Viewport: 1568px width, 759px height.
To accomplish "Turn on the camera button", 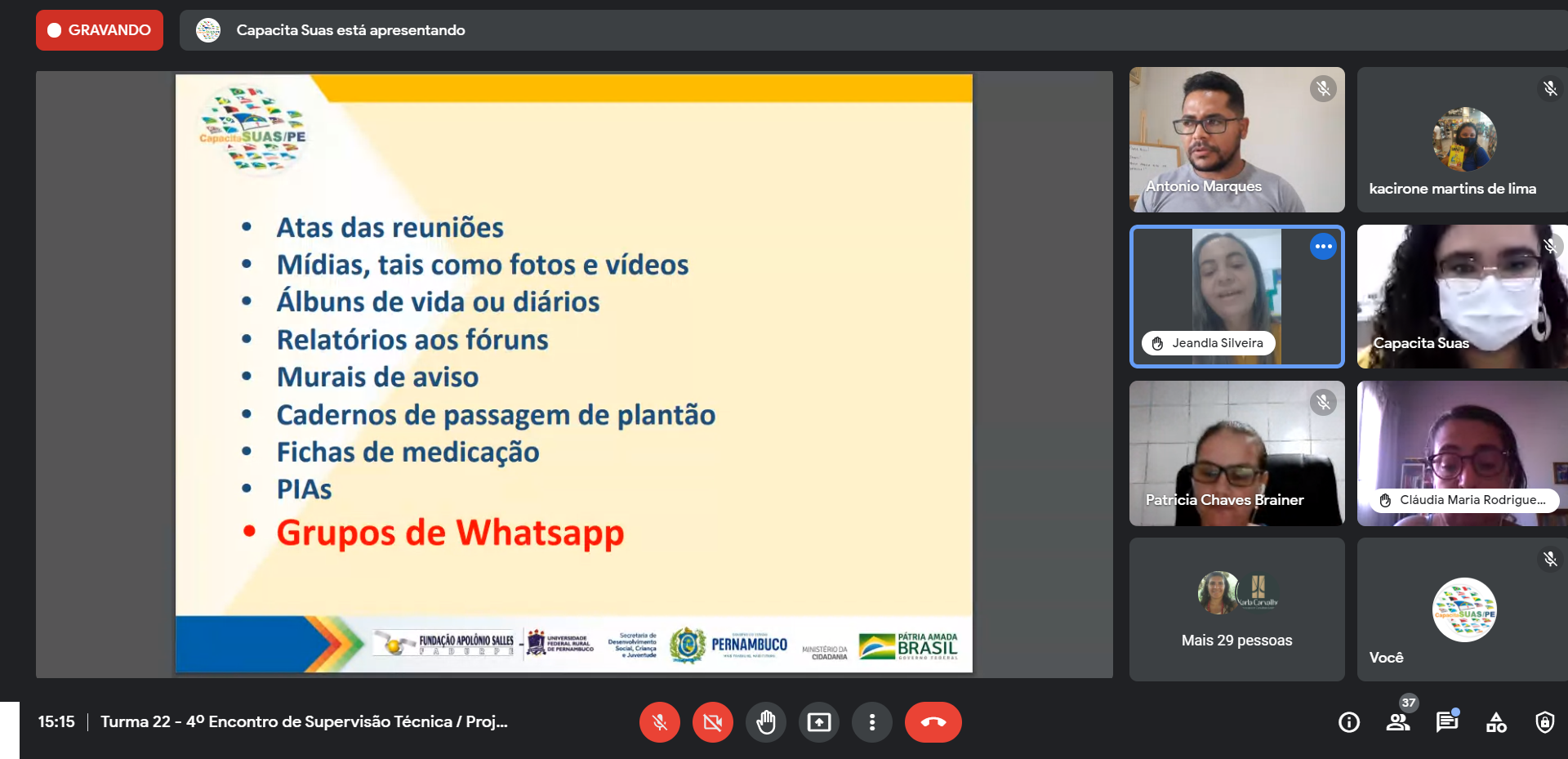I will 712,722.
